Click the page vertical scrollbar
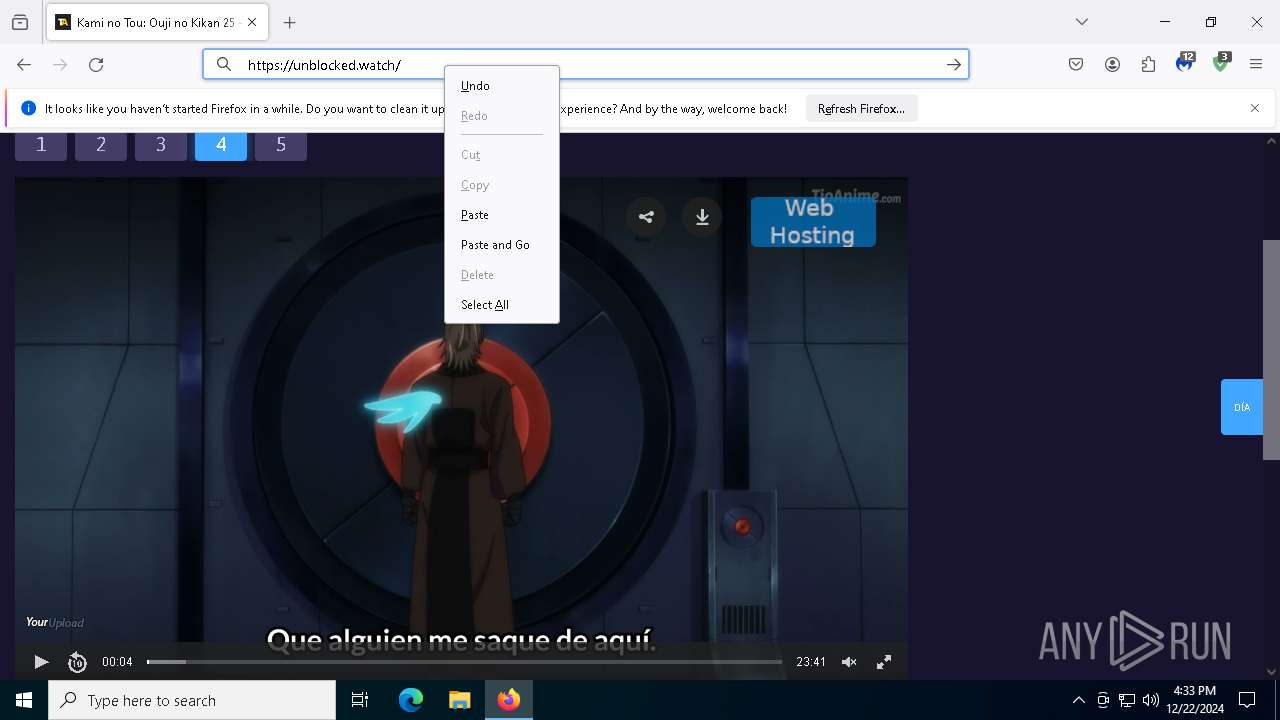This screenshot has width=1280, height=720. [1271, 350]
